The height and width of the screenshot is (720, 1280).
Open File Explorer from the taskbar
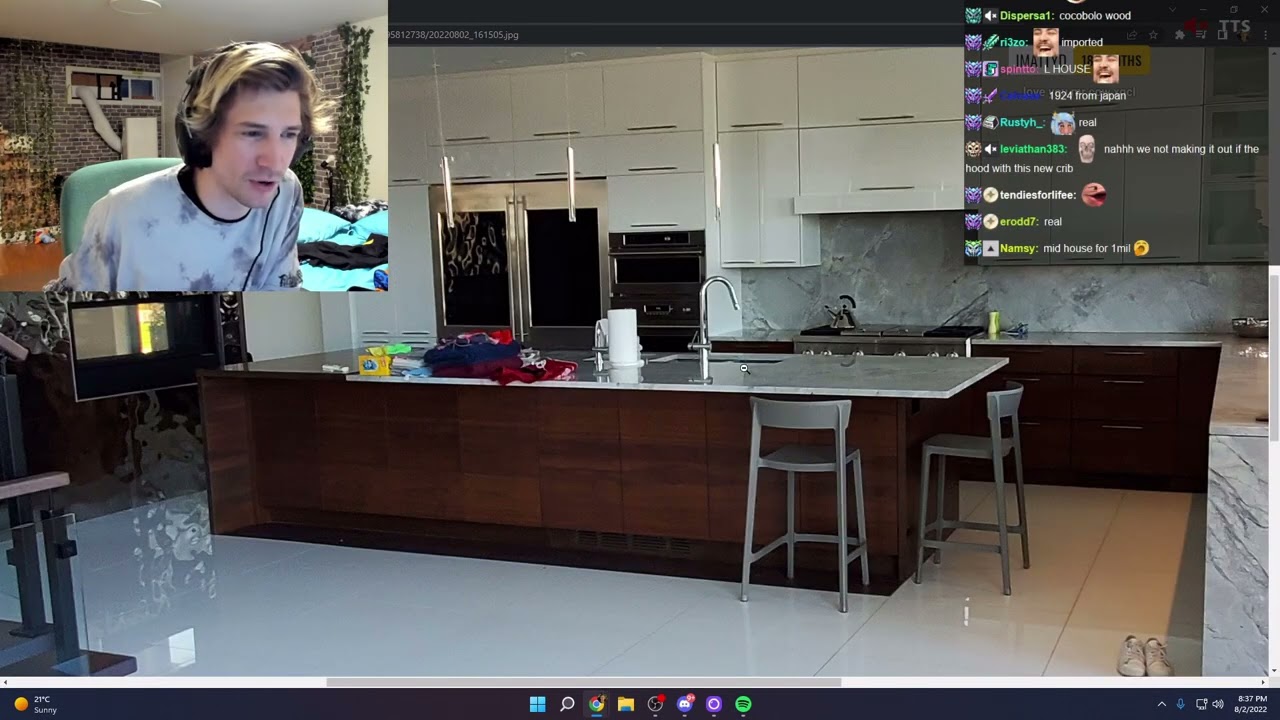[x=626, y=704]
